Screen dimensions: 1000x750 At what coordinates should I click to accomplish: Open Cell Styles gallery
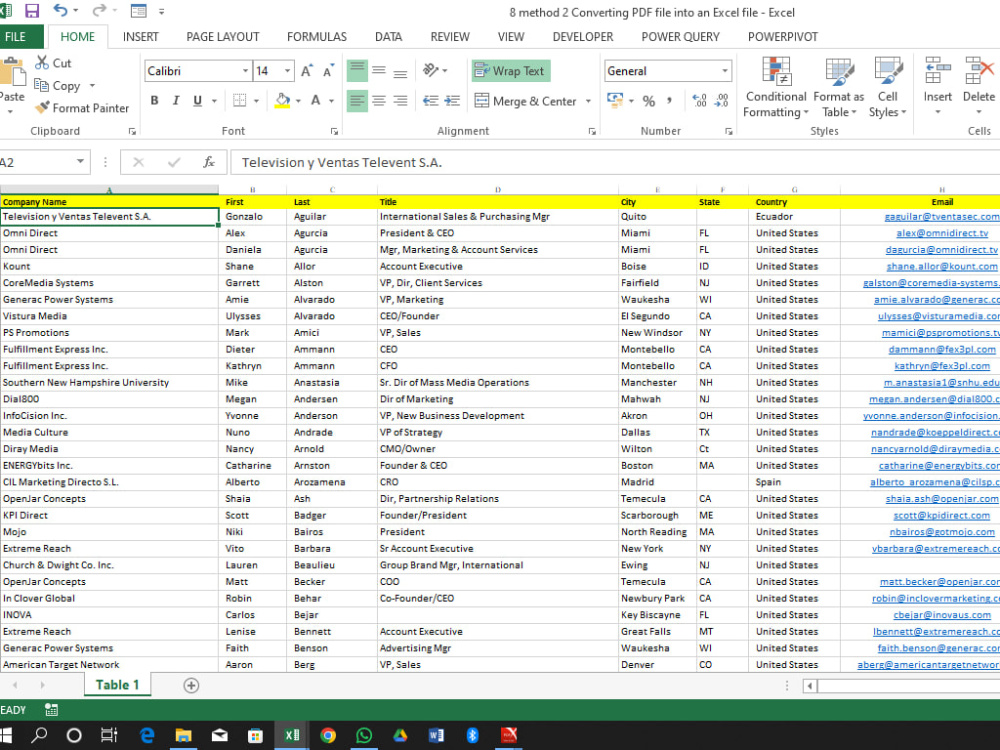(888, 87)
